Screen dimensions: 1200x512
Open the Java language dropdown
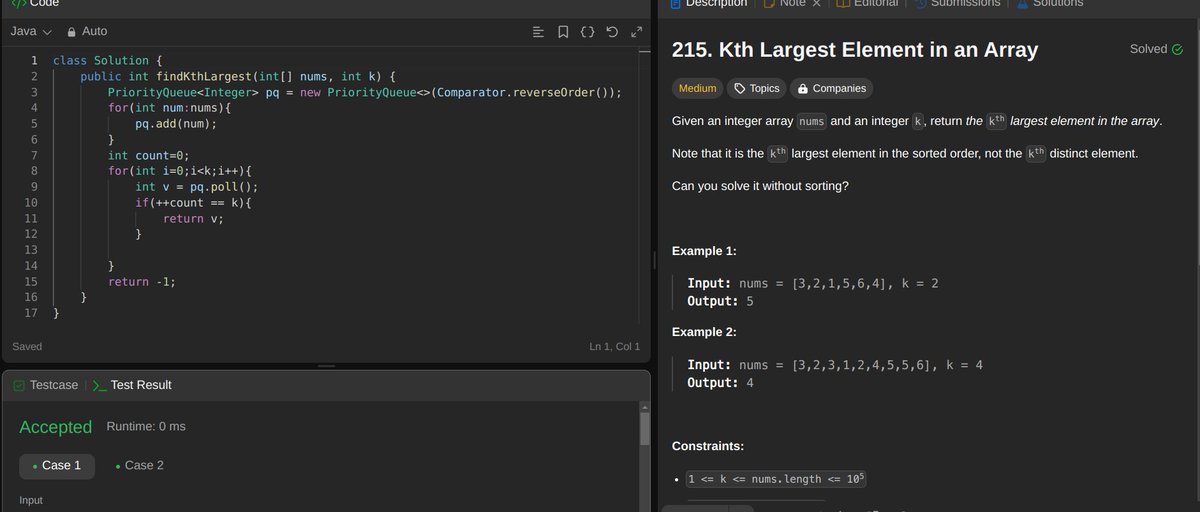[x=31, y=32]
